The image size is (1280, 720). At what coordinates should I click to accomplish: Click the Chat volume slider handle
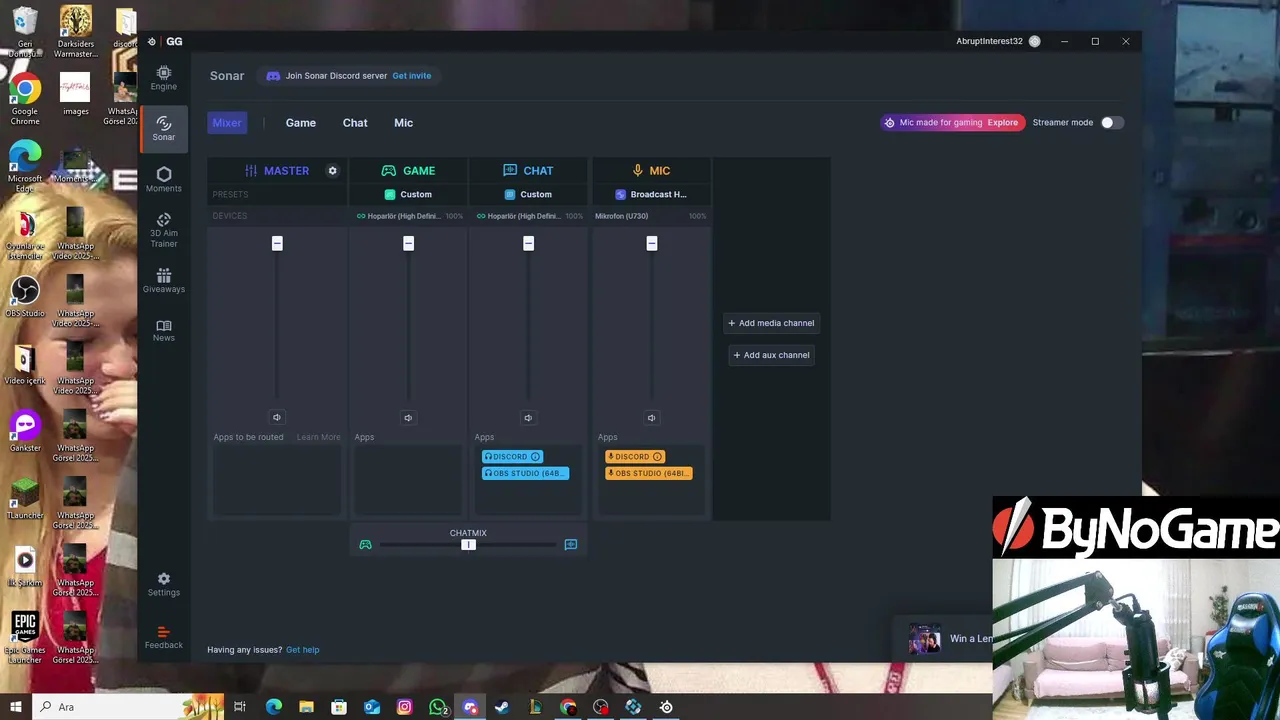pyautogui.click(x=528, y=244)
